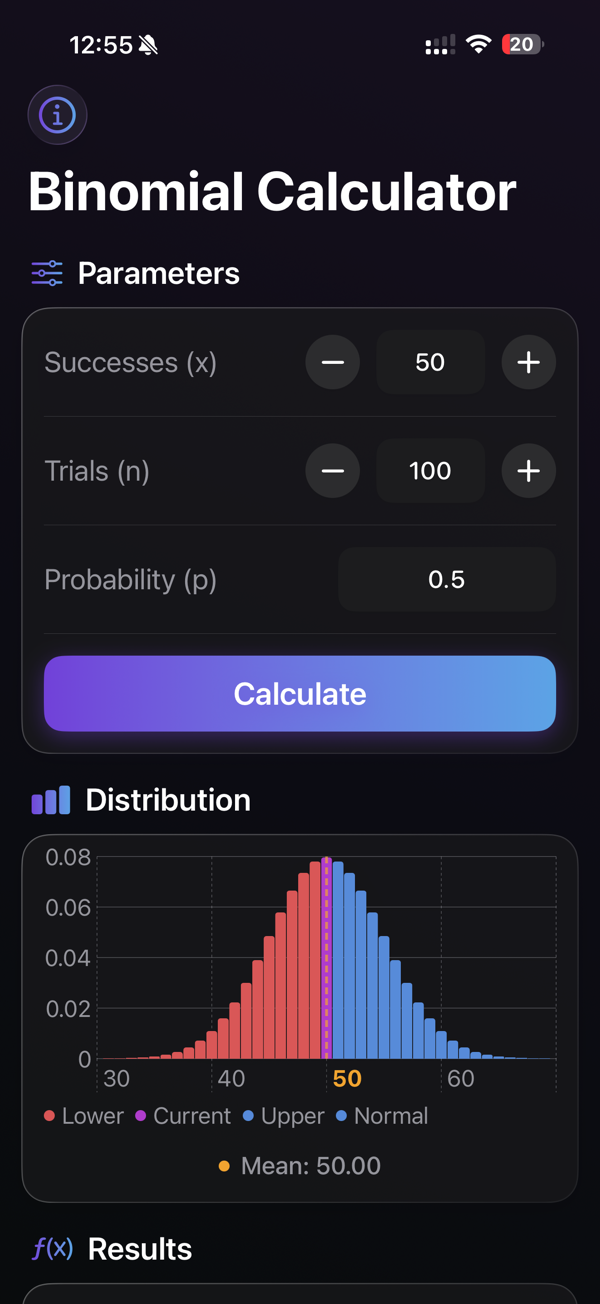This screenshot has width=600, height=1304.
Task: Click the Parameters sliders icon
Action: click(x=46, y=272)
